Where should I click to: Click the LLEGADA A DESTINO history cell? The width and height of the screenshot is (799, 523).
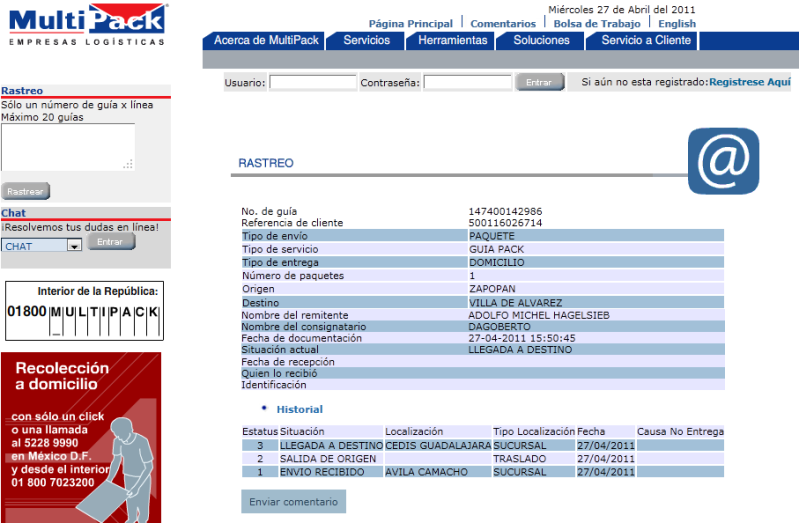(x=331, y=446)
